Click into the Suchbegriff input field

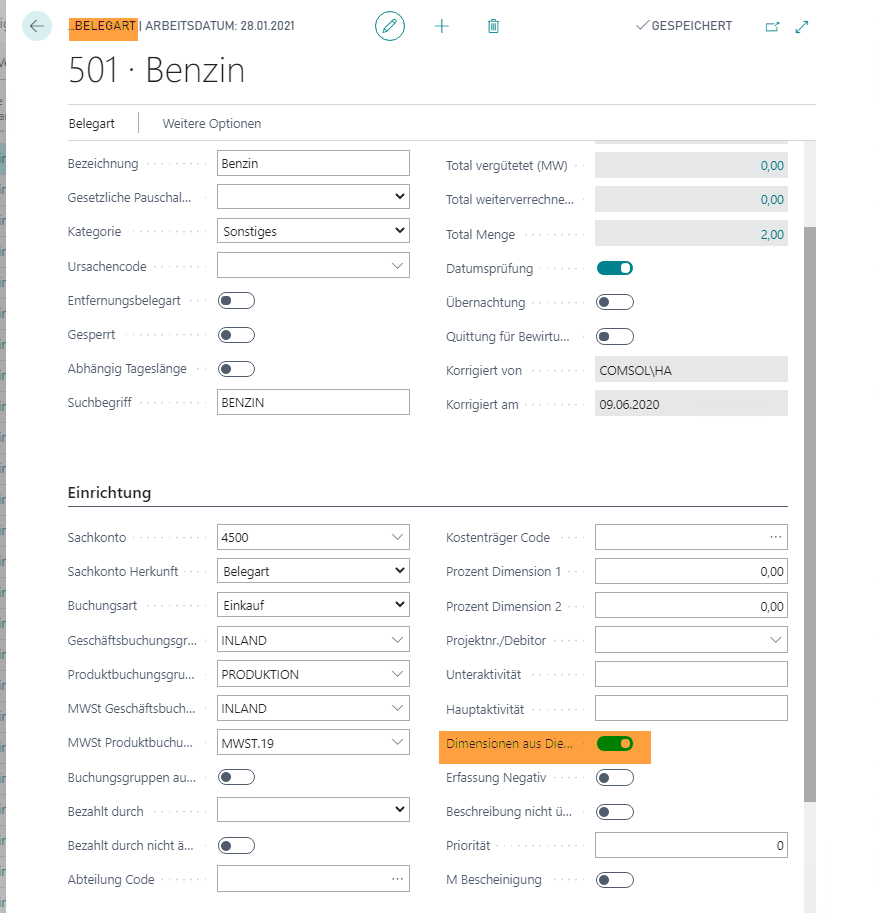tap(313, 402)
